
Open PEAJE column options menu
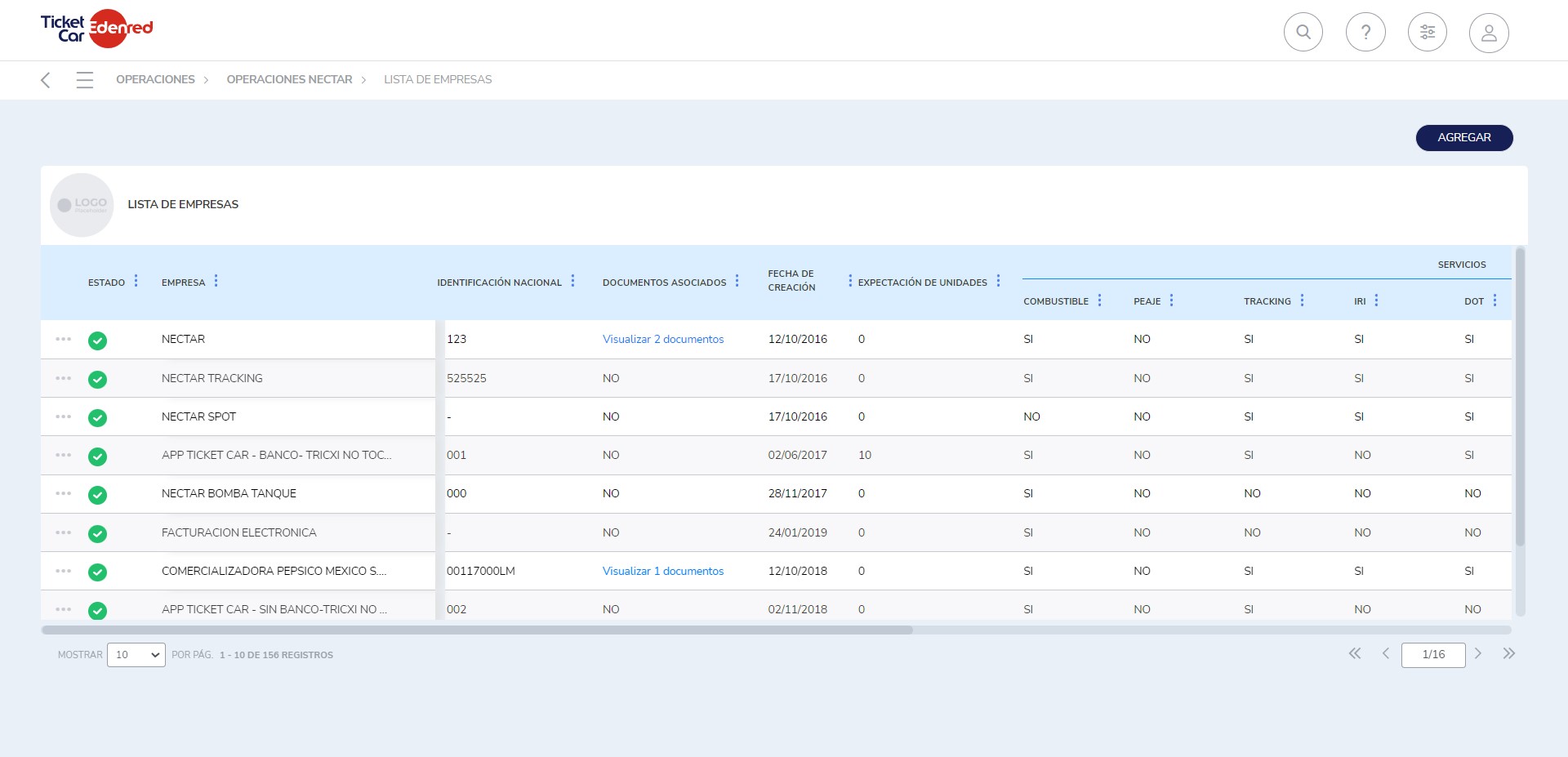click(x=1172, y=301)
